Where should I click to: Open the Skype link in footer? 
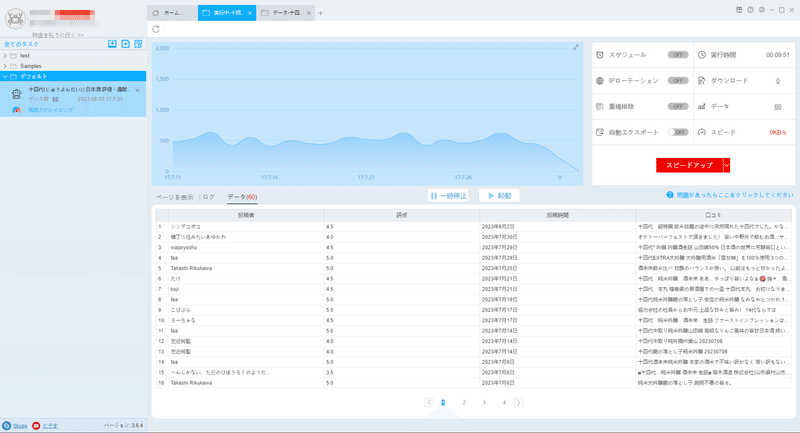click(20, 426)
